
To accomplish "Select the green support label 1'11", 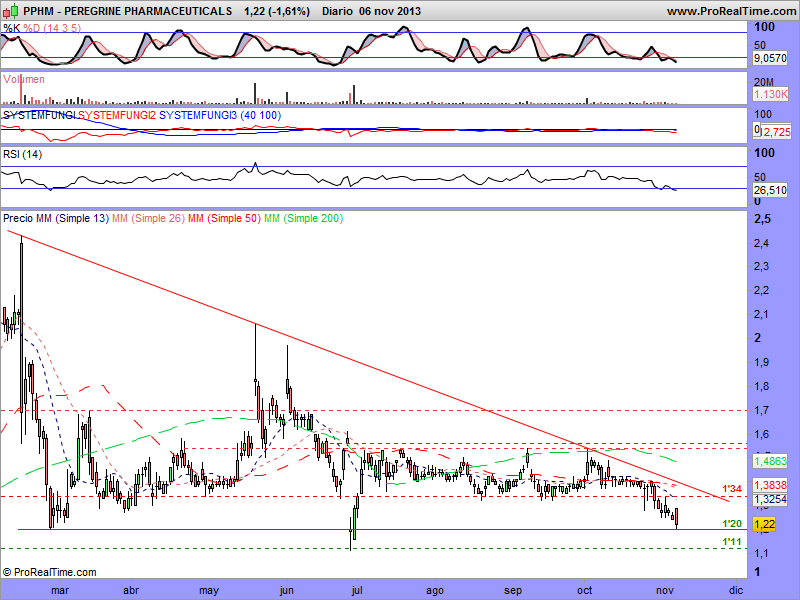I will click(732, 541).
